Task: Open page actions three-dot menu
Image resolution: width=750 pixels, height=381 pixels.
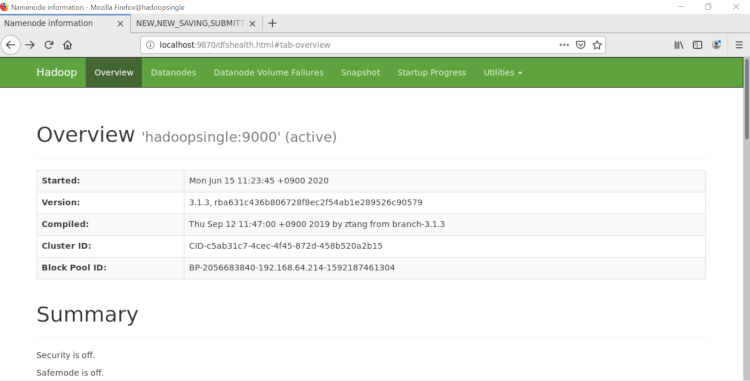Action: tap(564, 45)
